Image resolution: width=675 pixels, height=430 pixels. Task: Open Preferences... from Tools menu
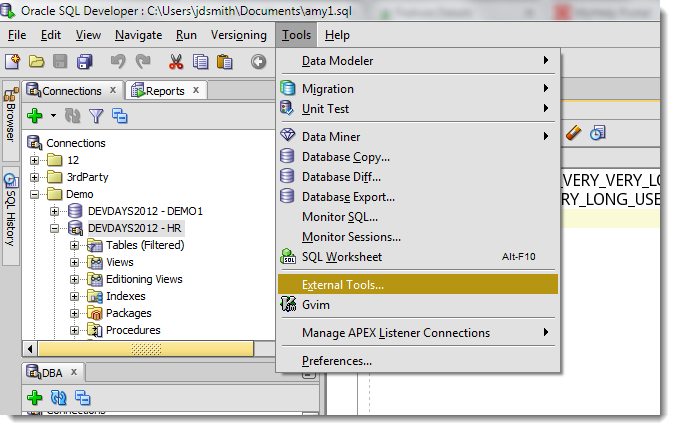click(x=418, y=361)
